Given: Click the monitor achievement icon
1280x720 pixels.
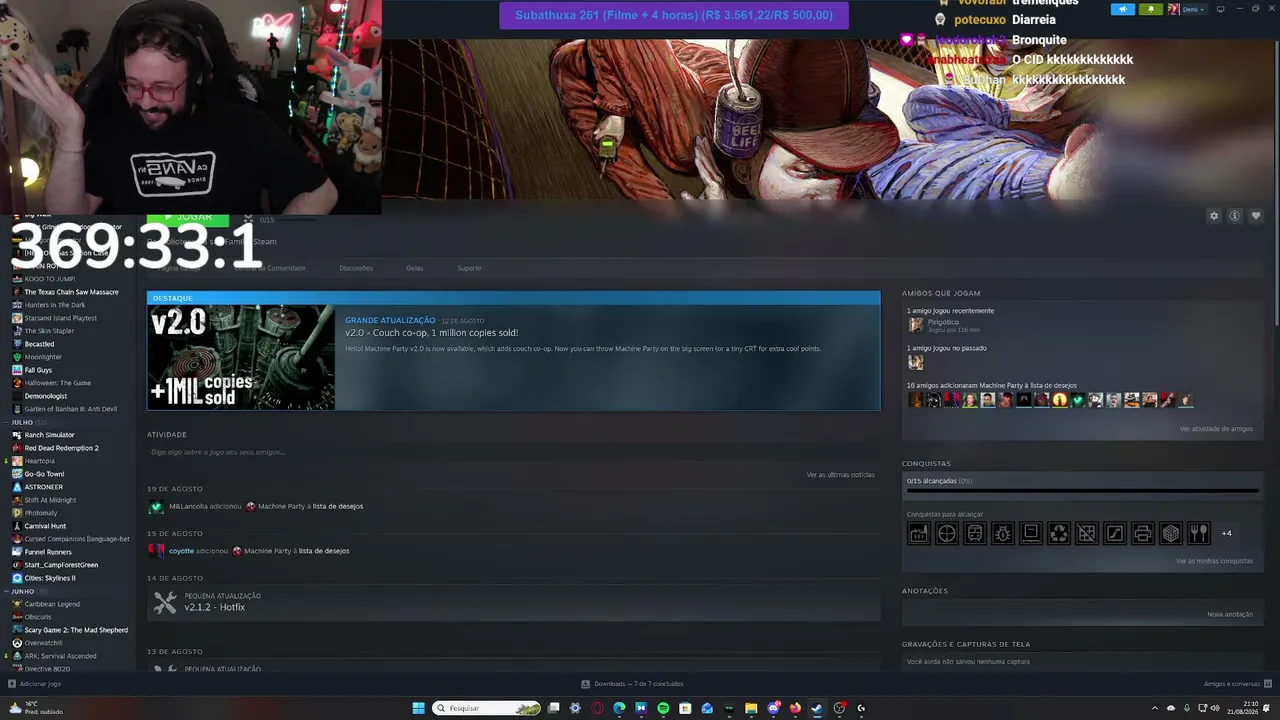Looking at the screenshot, I should 1030,533.
